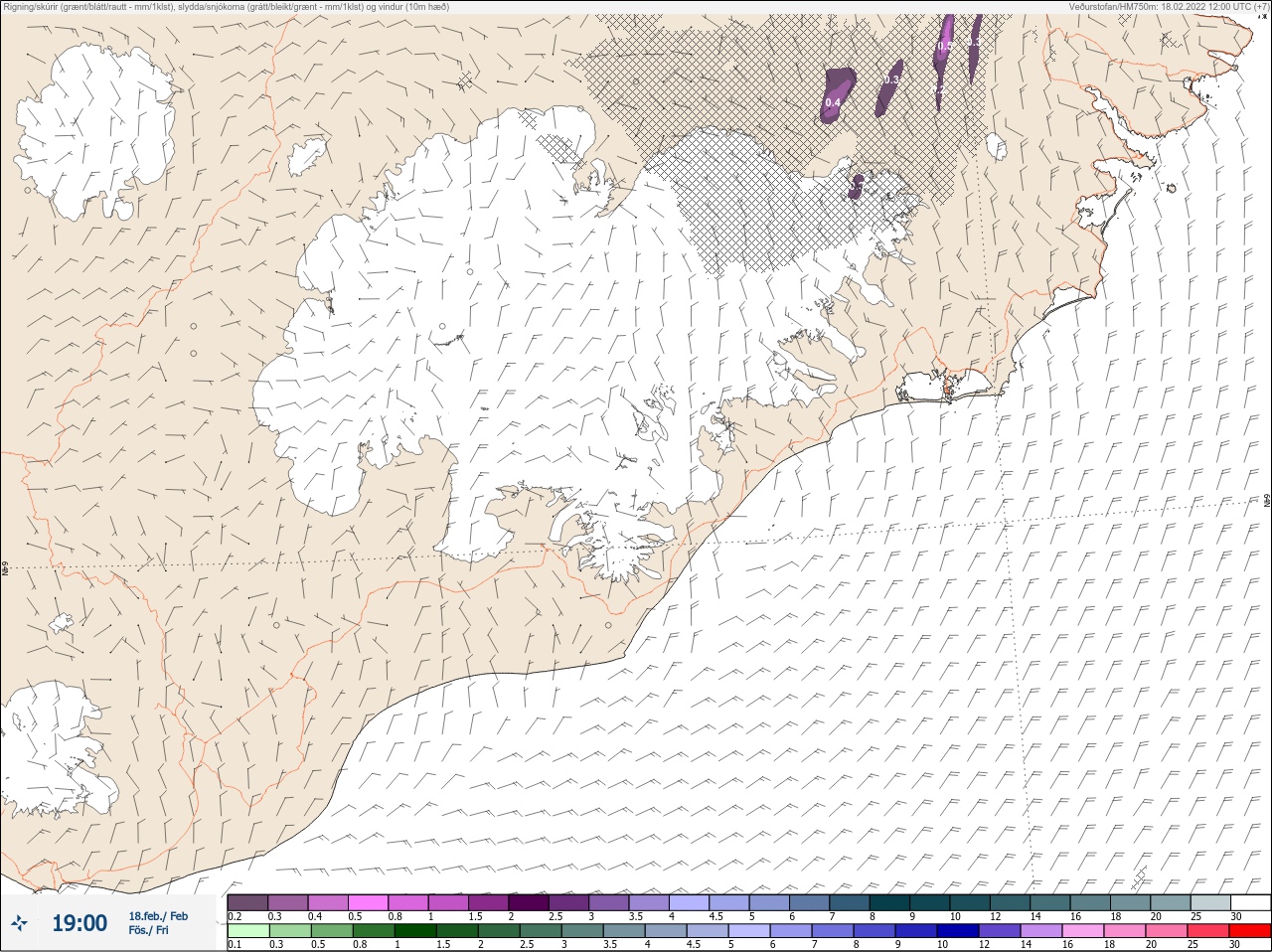Pick the upper-row legend swatch labeled 12
This screenshot has width=1272, height=952.
[x=1011, y=903]
